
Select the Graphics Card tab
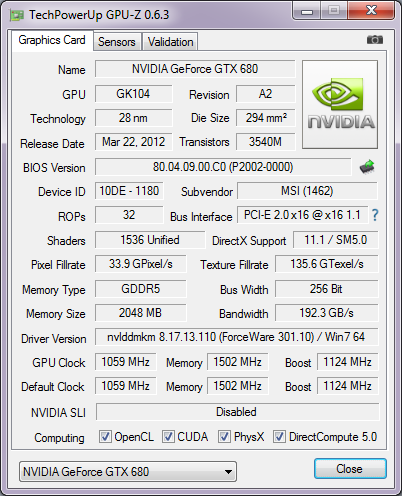[52, 40]
